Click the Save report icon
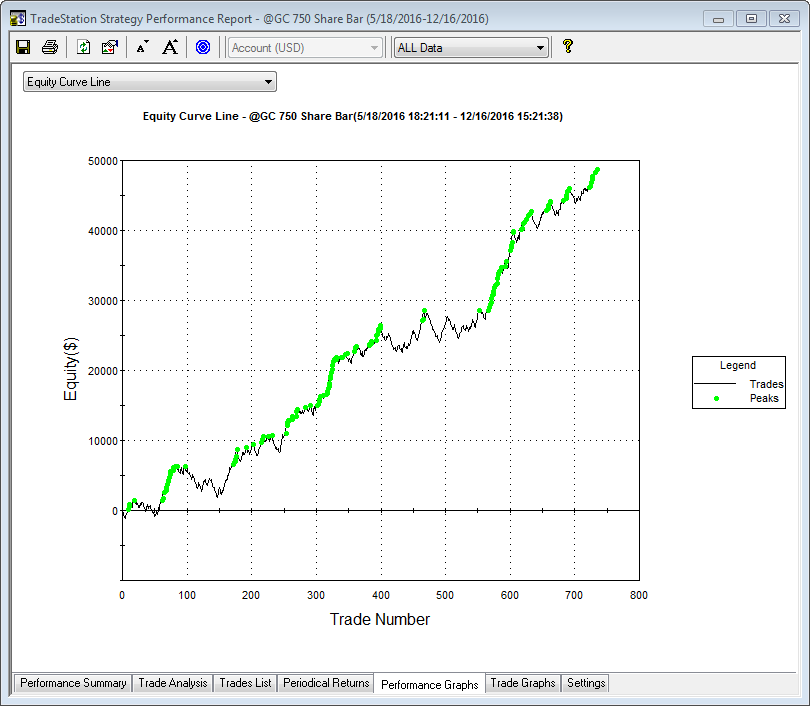810x706 pixels. coord(23,47)
